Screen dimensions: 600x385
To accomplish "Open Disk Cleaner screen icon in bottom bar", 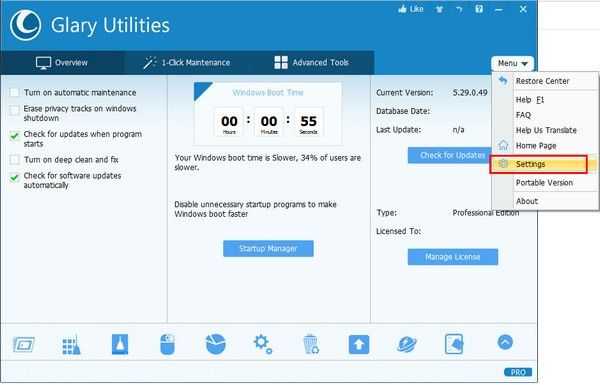I will pyautogui.click(x=24, y=344).
